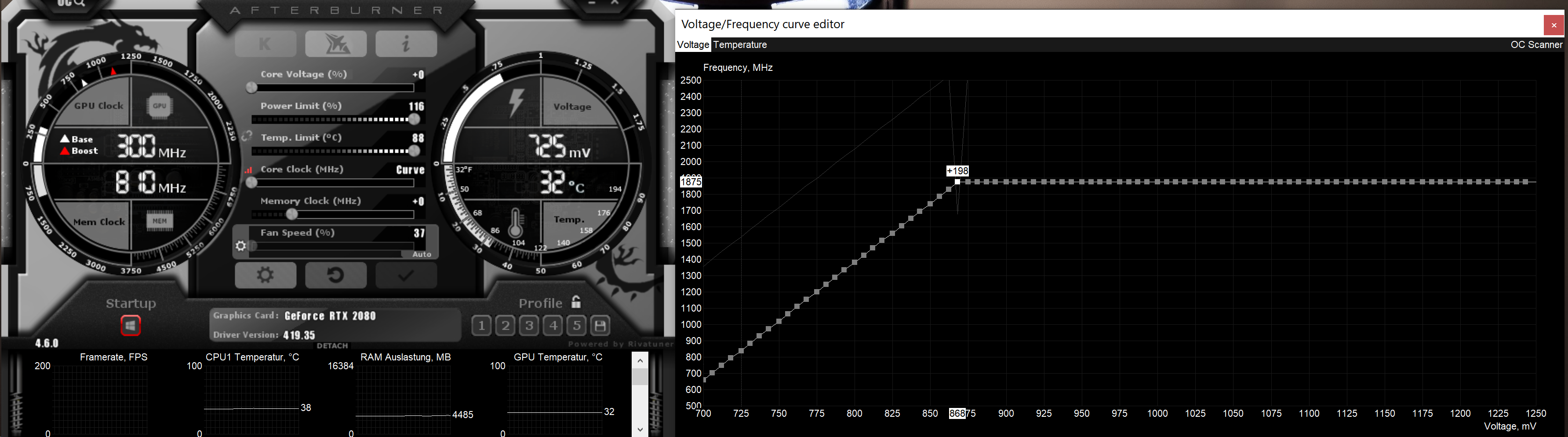Screen dimensions: 1568x437
Task: Click the Kombustor K button
Action: coord(266,44)
